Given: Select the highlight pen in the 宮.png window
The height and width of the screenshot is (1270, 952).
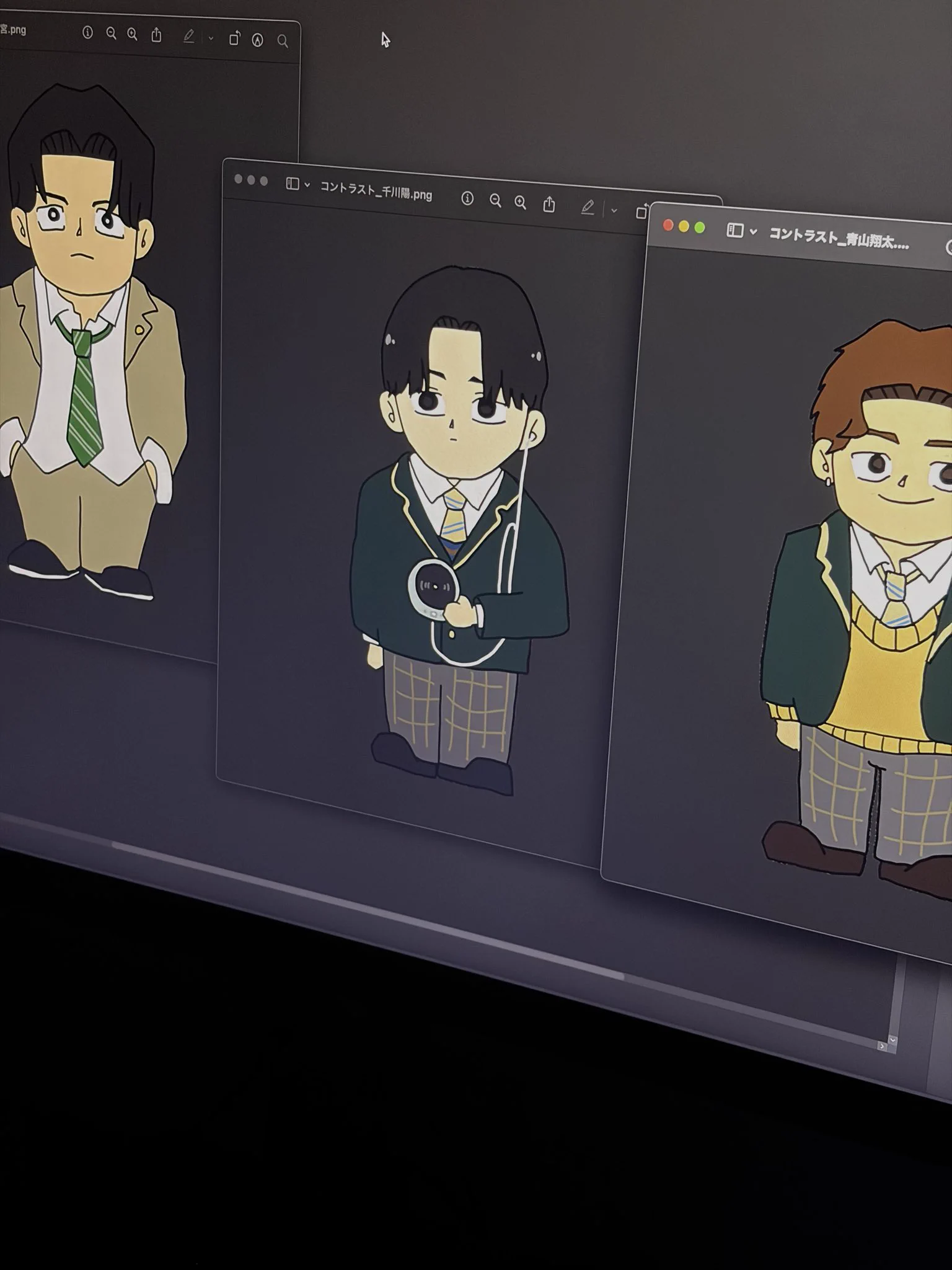Looking at the screenshot, I should 189,37.
